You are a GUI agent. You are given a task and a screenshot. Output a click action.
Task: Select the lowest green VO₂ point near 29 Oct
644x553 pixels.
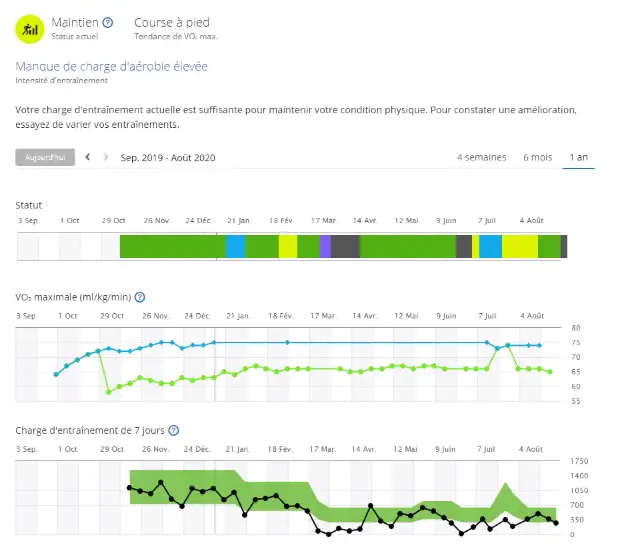tap(109, 391)
